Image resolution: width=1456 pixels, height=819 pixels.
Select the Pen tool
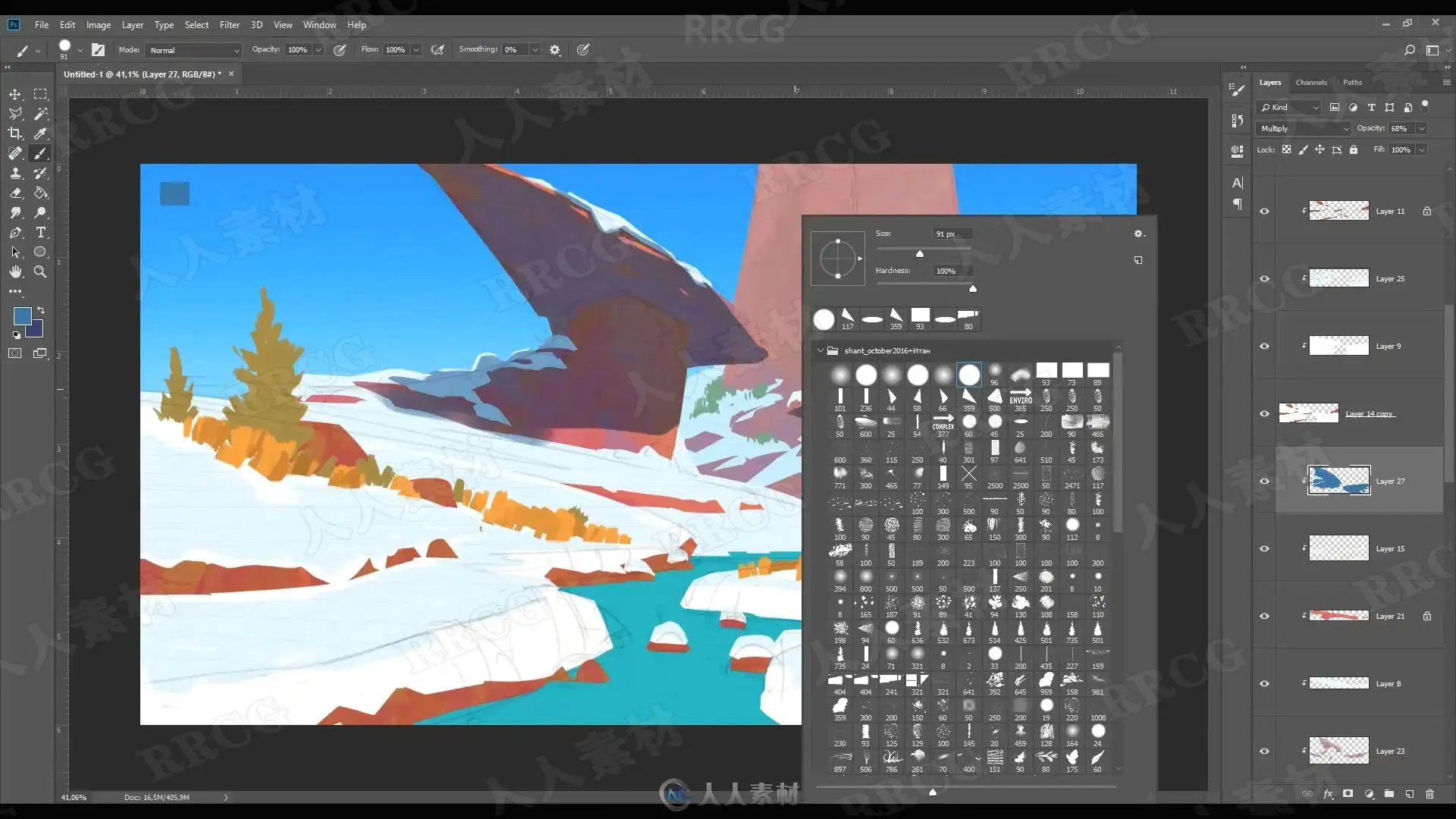pyautogui.click(x=14, y=232)
